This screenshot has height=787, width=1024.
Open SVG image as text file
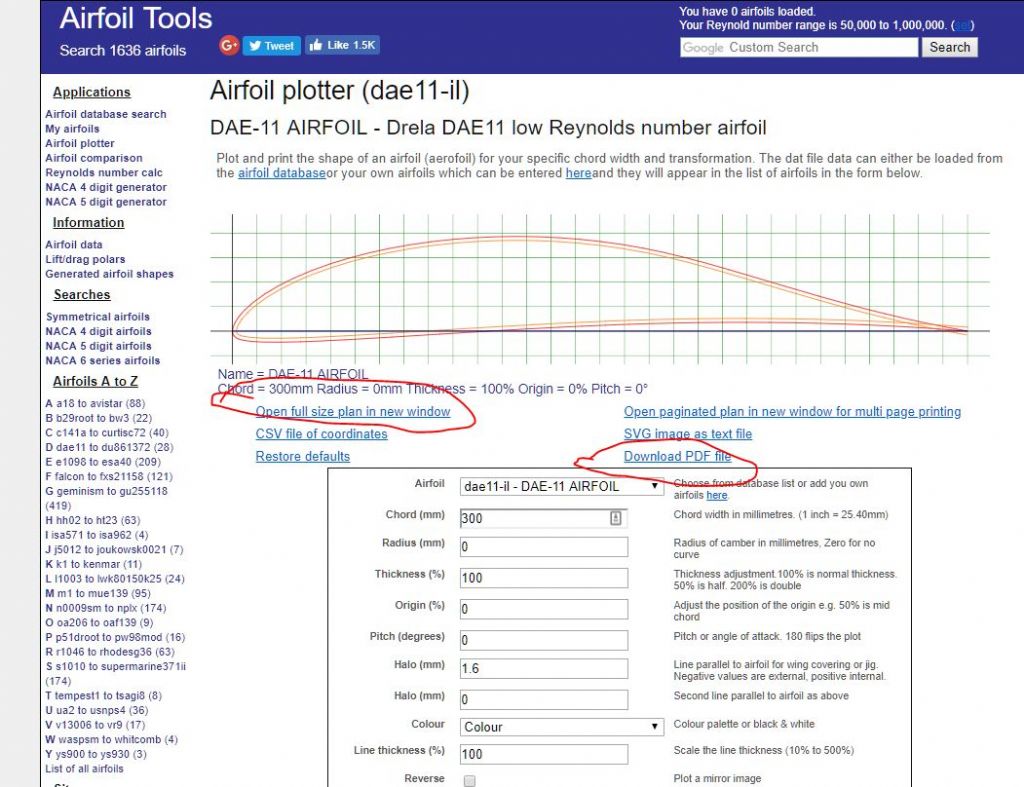tap(686, 434)
